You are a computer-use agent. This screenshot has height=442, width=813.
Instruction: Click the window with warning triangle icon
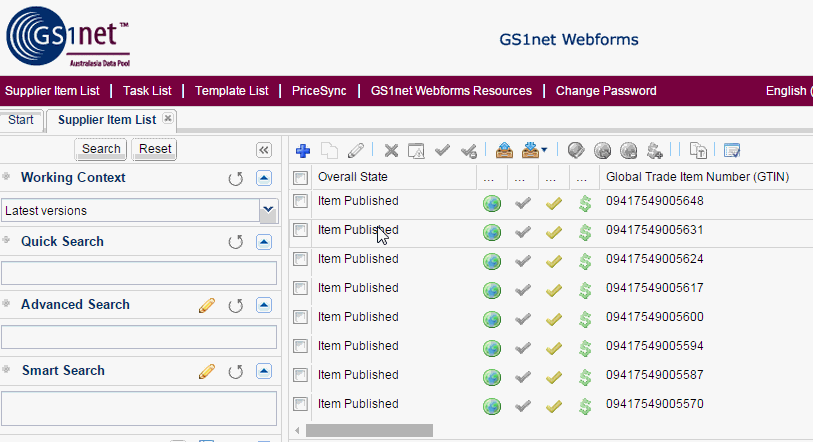coord(416,151)
